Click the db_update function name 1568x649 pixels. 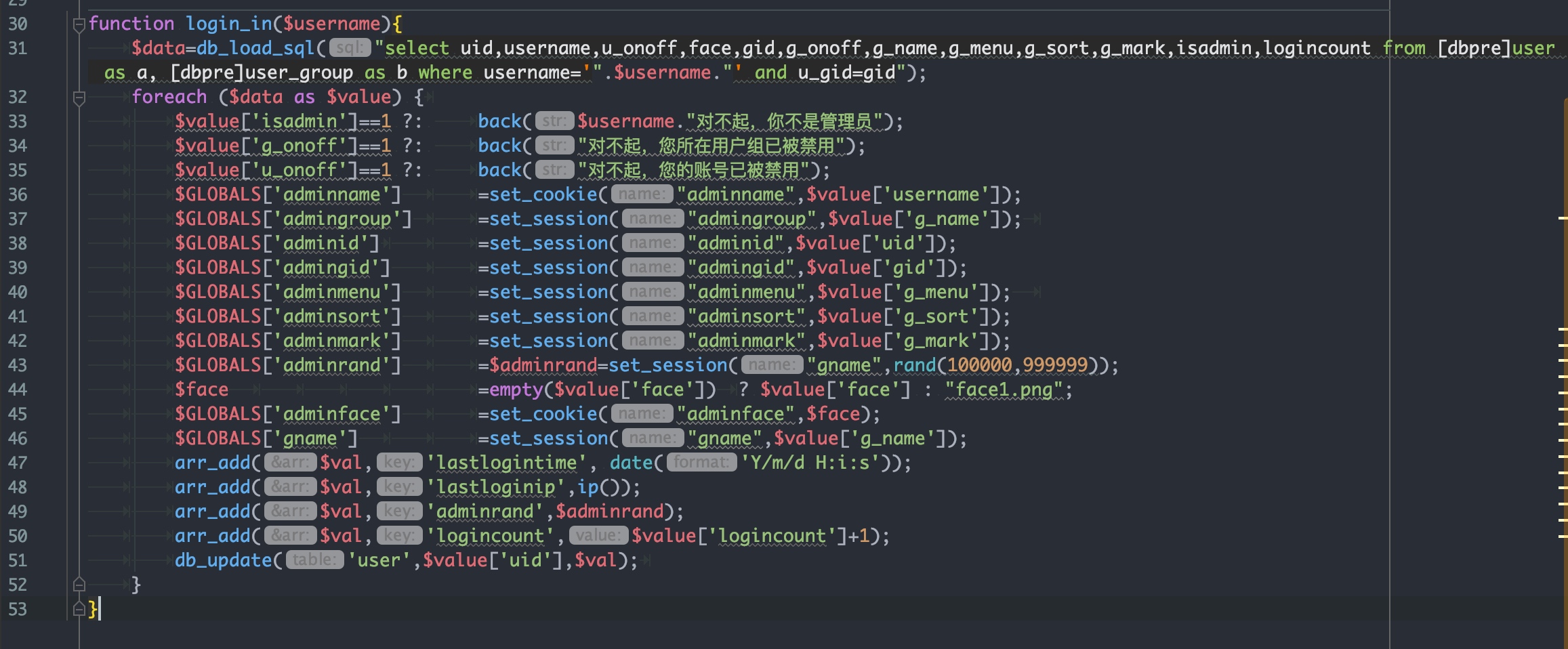(x=223, y=560)
